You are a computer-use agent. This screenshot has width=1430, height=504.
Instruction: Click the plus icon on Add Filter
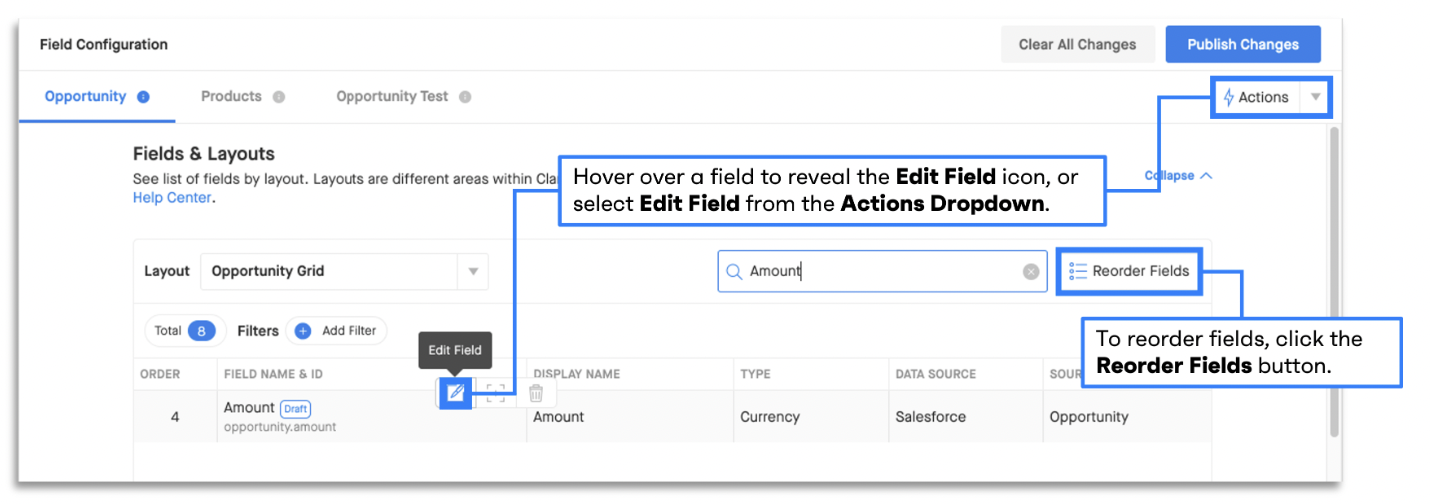303,331
